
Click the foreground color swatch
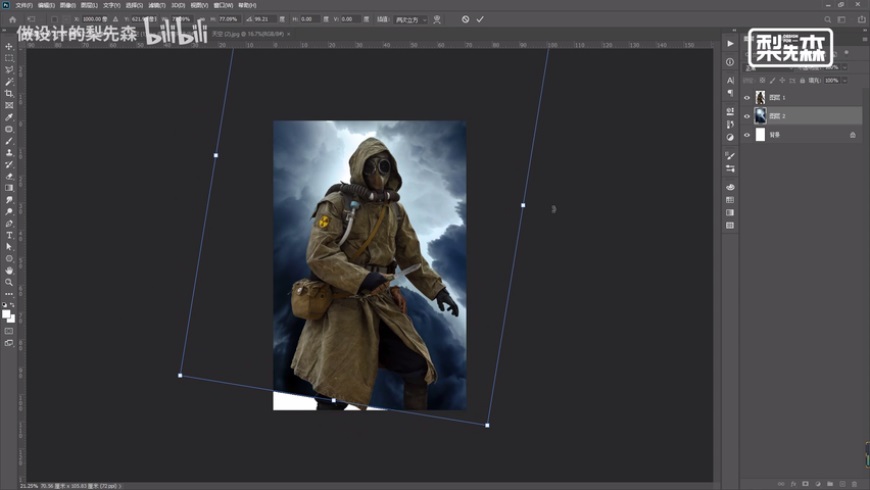(x=7, y=314)
